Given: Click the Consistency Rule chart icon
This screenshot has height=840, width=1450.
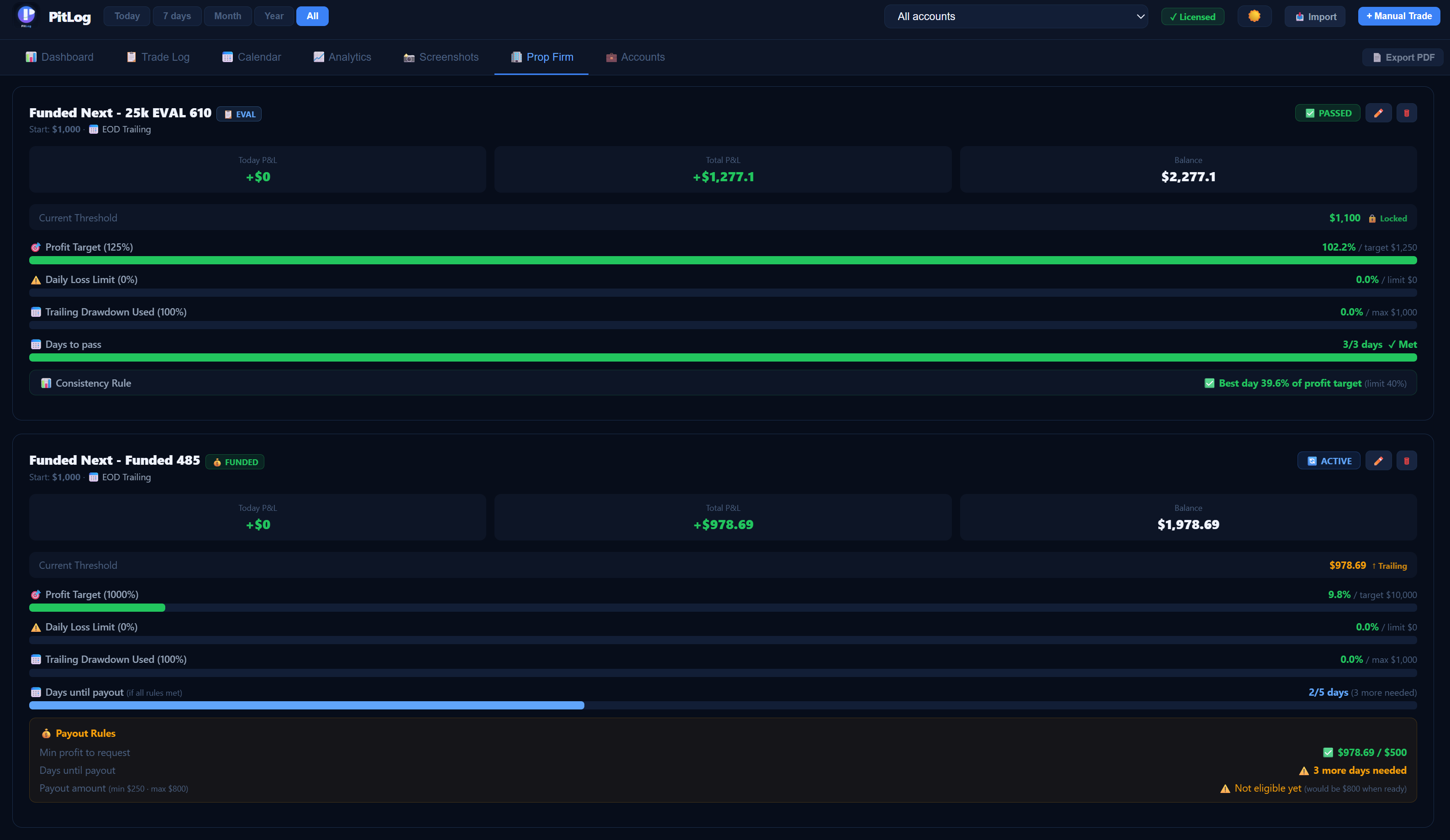Looking at the screenshot, I should click(x=46, y=383).
